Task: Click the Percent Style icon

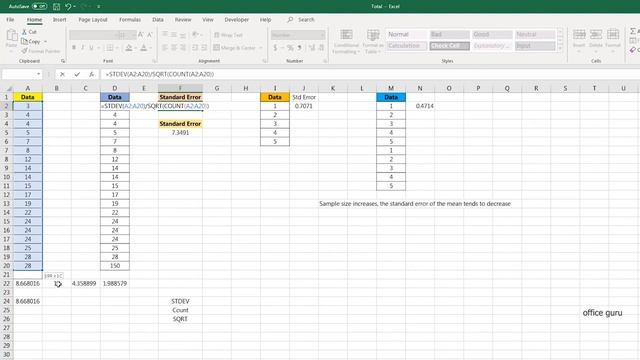Action: click(290, 48)
